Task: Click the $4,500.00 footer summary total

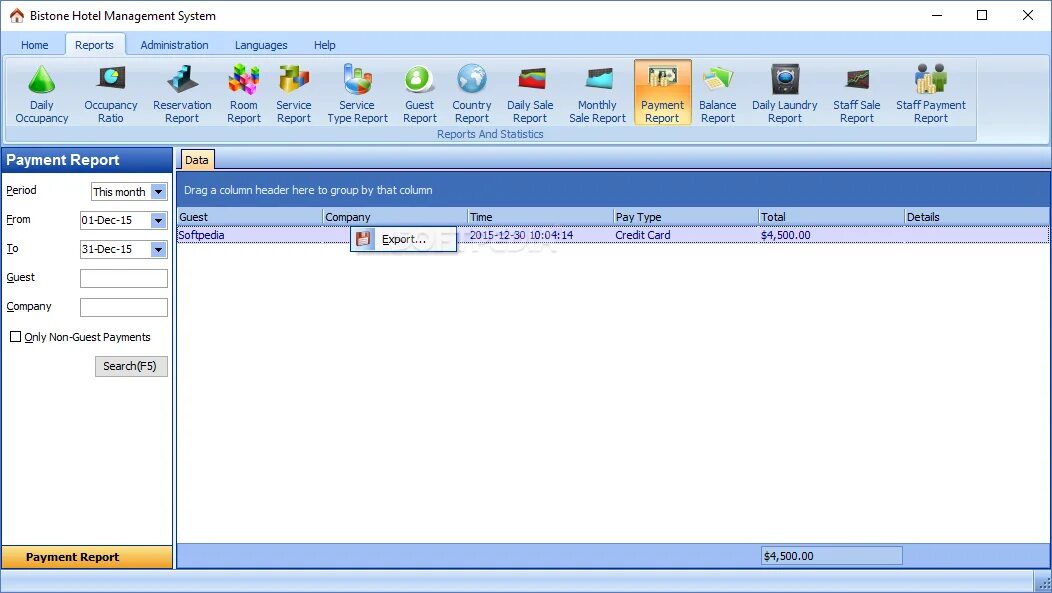Action: pos(832,556)
